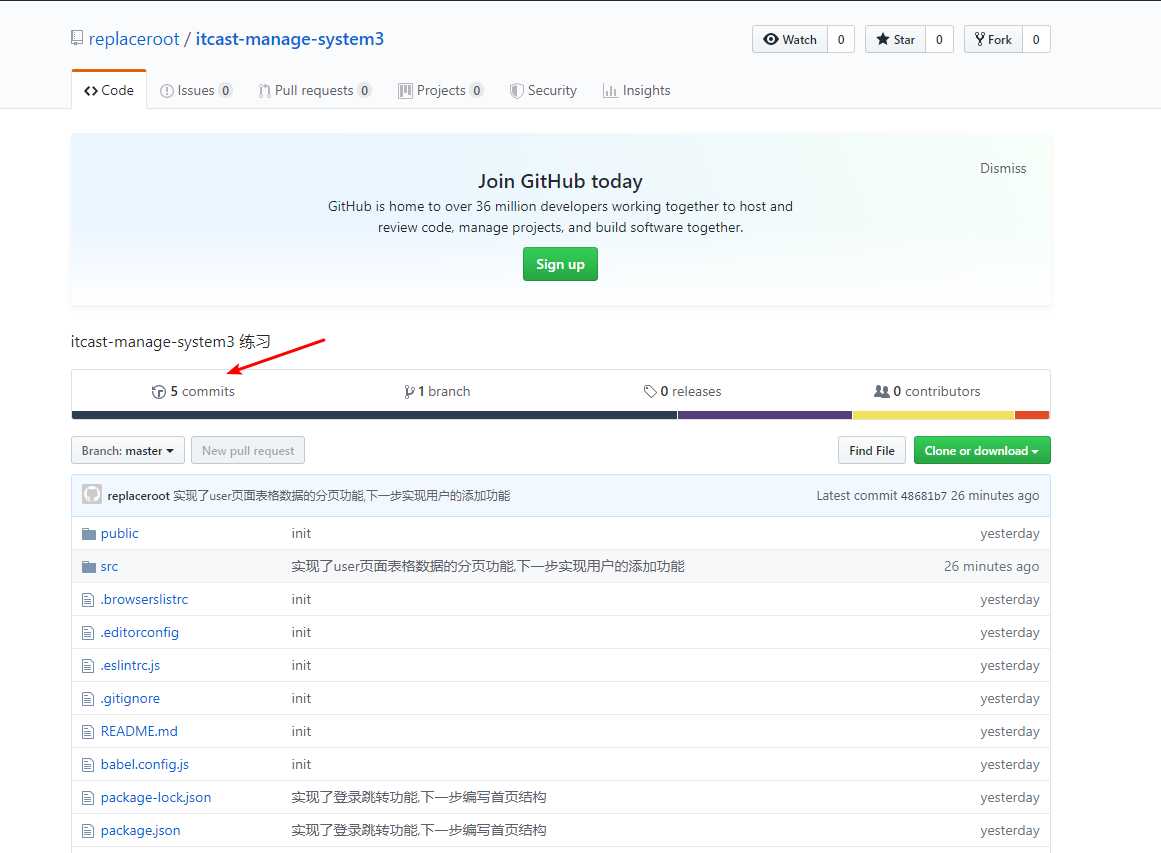Click the file icon beside .gitignore
Viewport: 1161px width, 853px height.
pyautogui.click(x=88, y=699)
